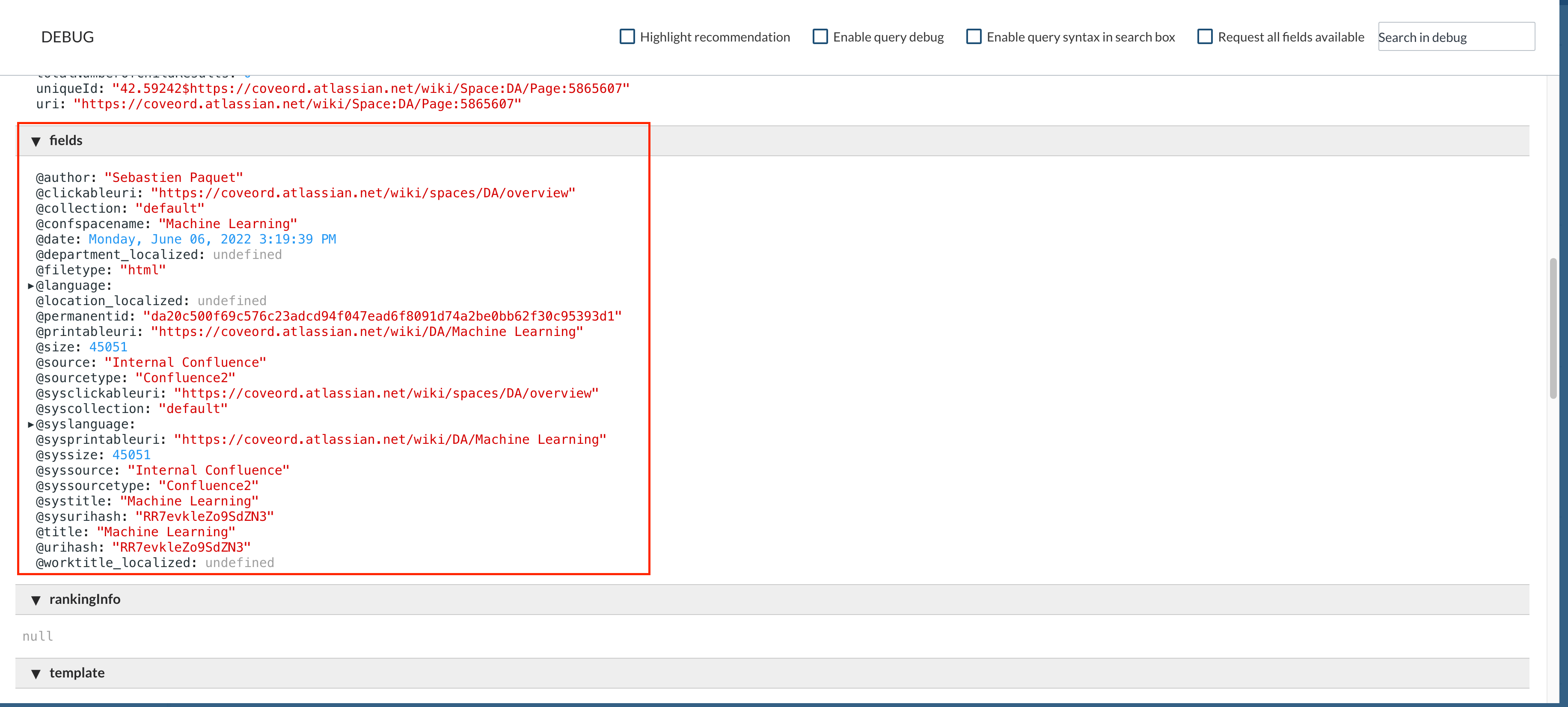1568x707 pixels.
Task: Click the @size value 45051
Action: (x=108, y=347)
